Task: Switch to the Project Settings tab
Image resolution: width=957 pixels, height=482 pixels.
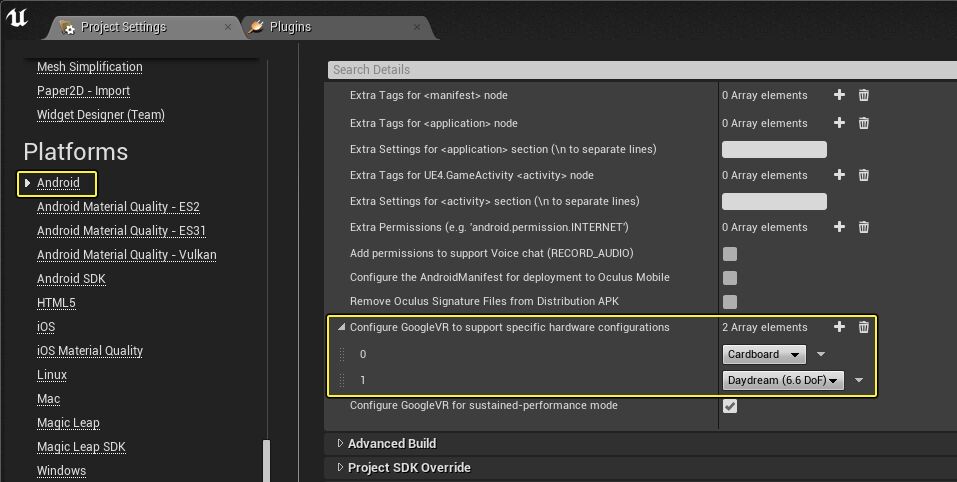Action: (145, 27)
